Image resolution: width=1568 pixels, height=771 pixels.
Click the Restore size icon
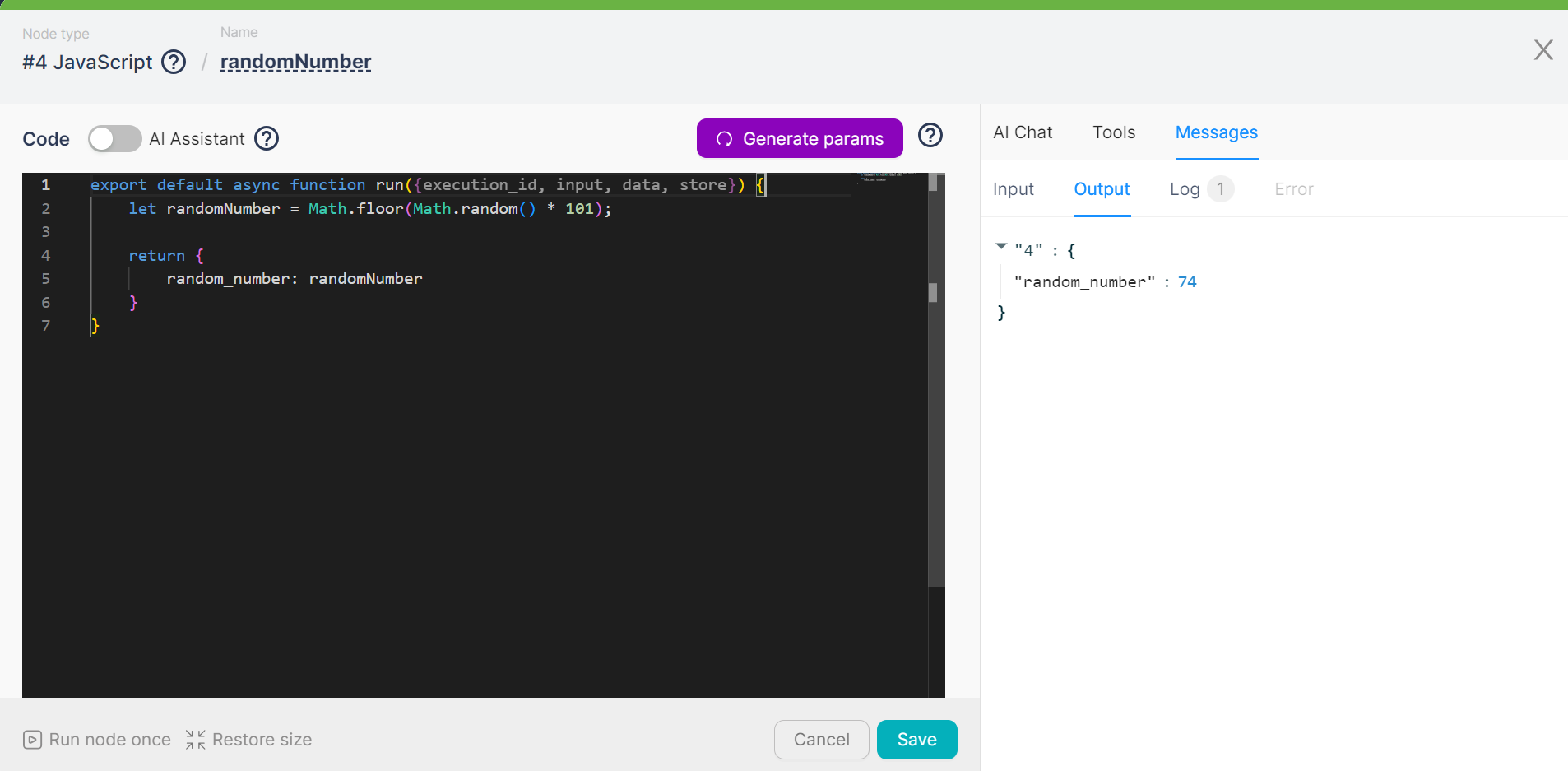point(194,740)
